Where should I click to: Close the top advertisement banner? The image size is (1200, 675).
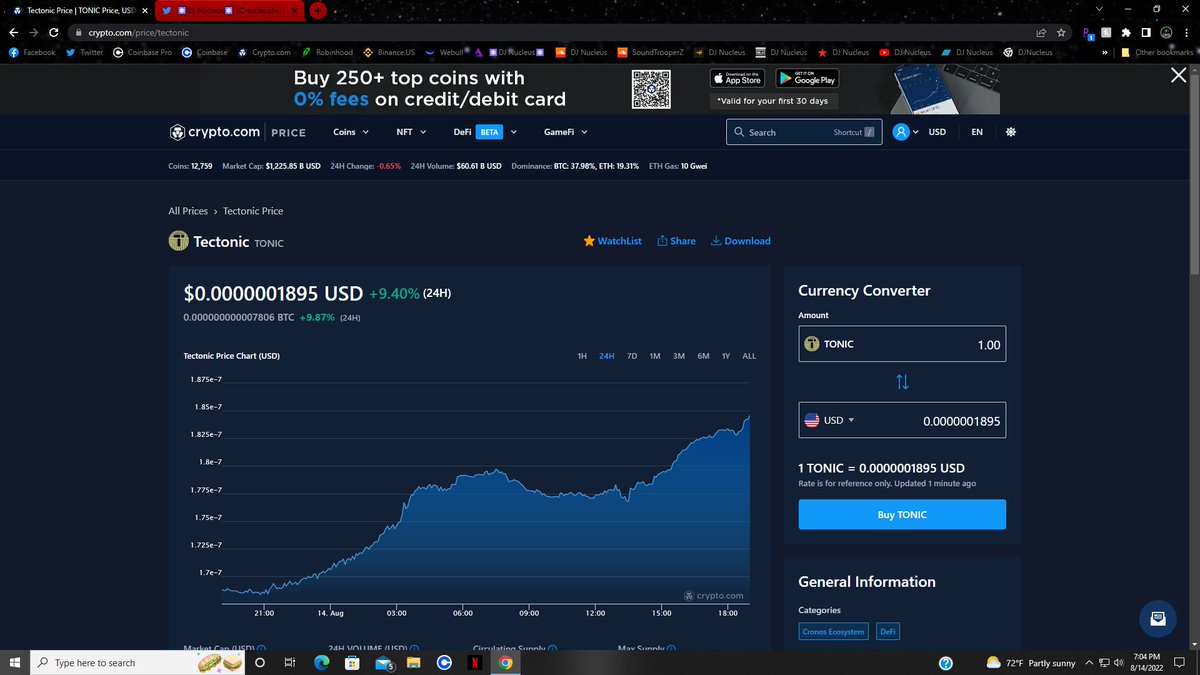(1179, 77)
